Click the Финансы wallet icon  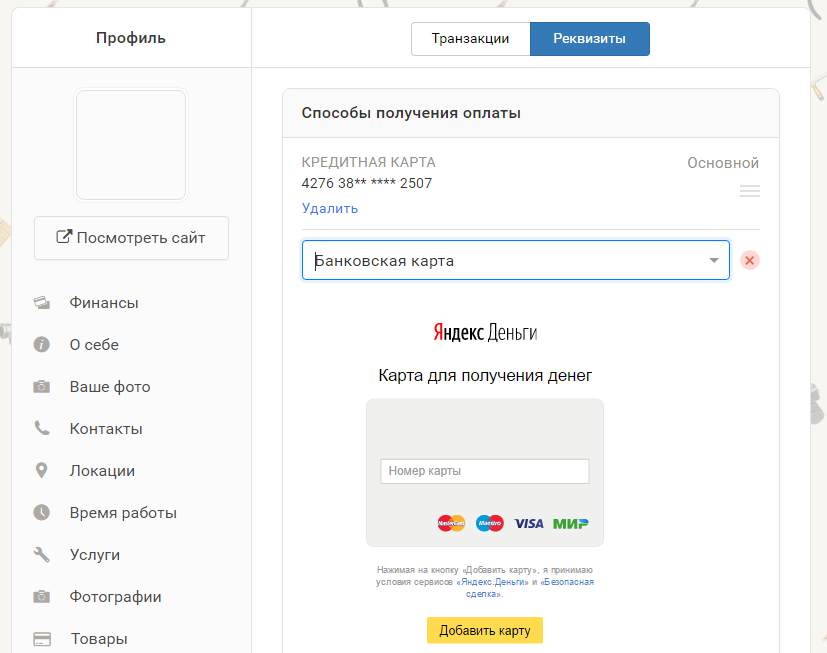click(42, 303)
